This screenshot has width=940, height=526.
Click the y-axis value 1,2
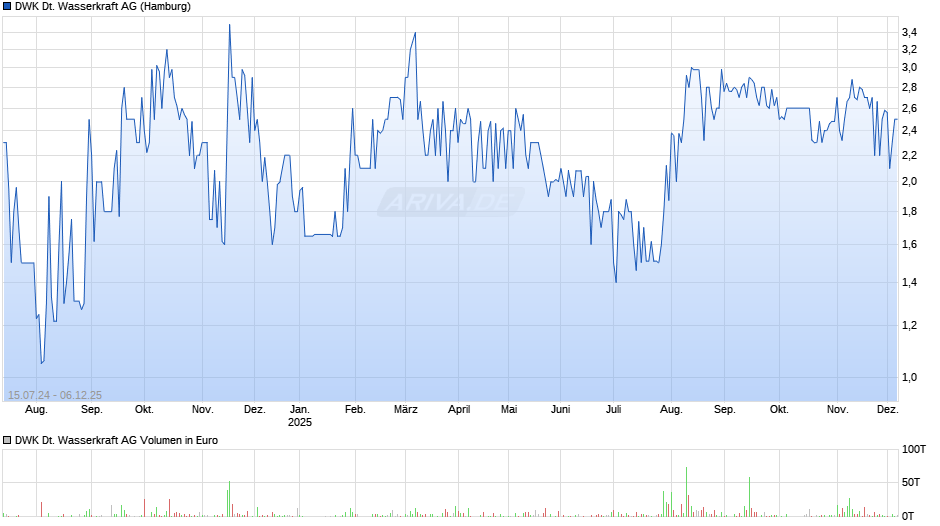point(909,326)
